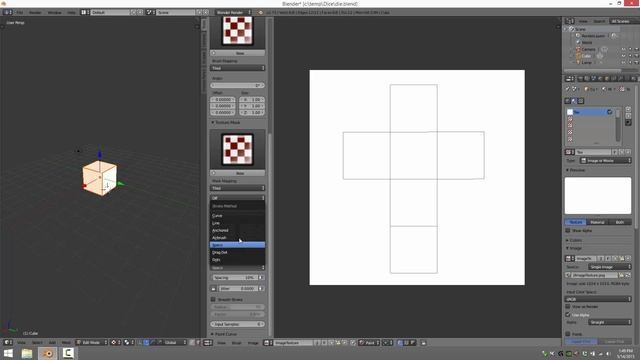Screen dimensions: 640x360
Task: Enable Show Alpha checkbox
Action: (x=568, y=231)
